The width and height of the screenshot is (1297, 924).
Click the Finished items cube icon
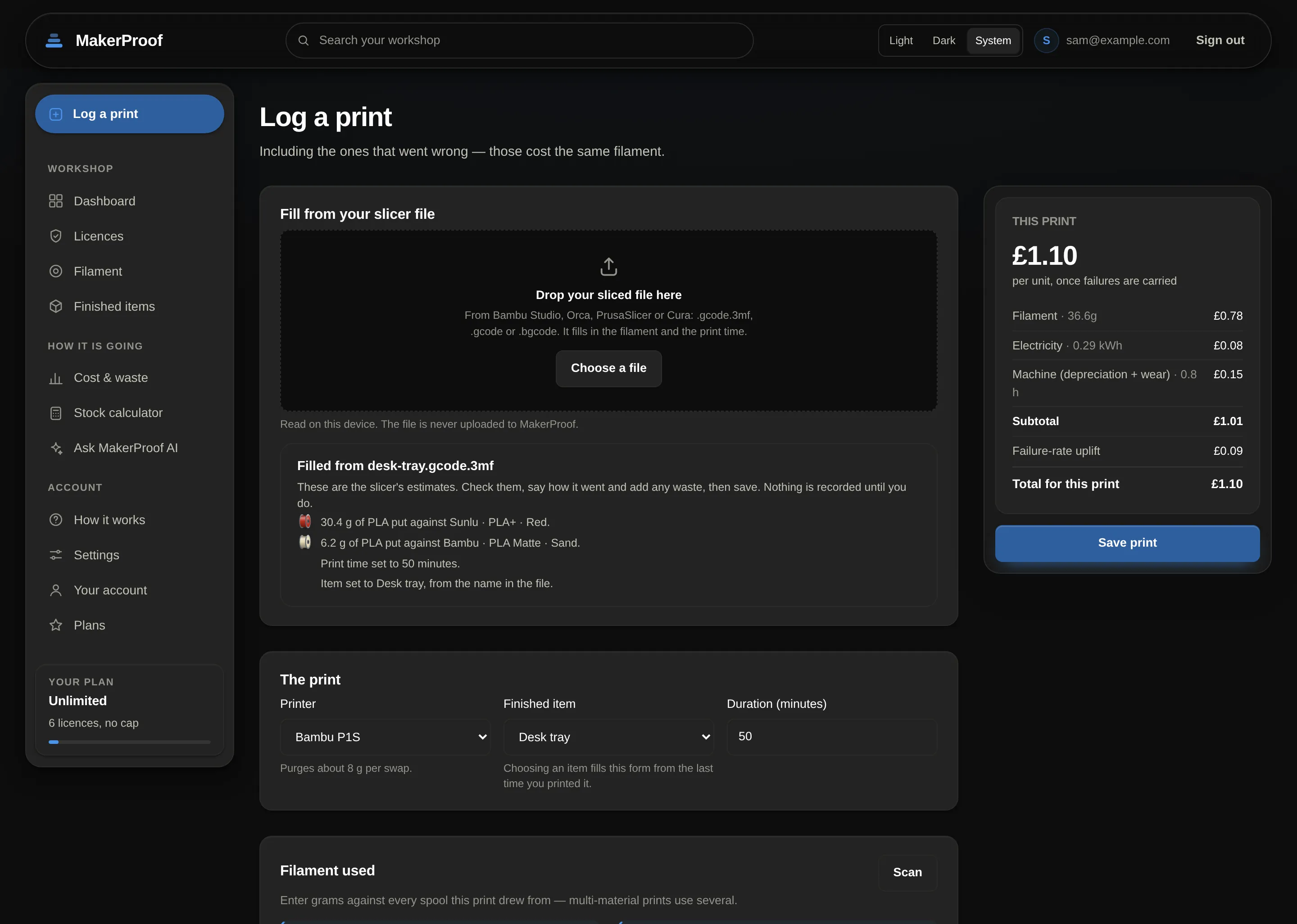tap(56, 306)
